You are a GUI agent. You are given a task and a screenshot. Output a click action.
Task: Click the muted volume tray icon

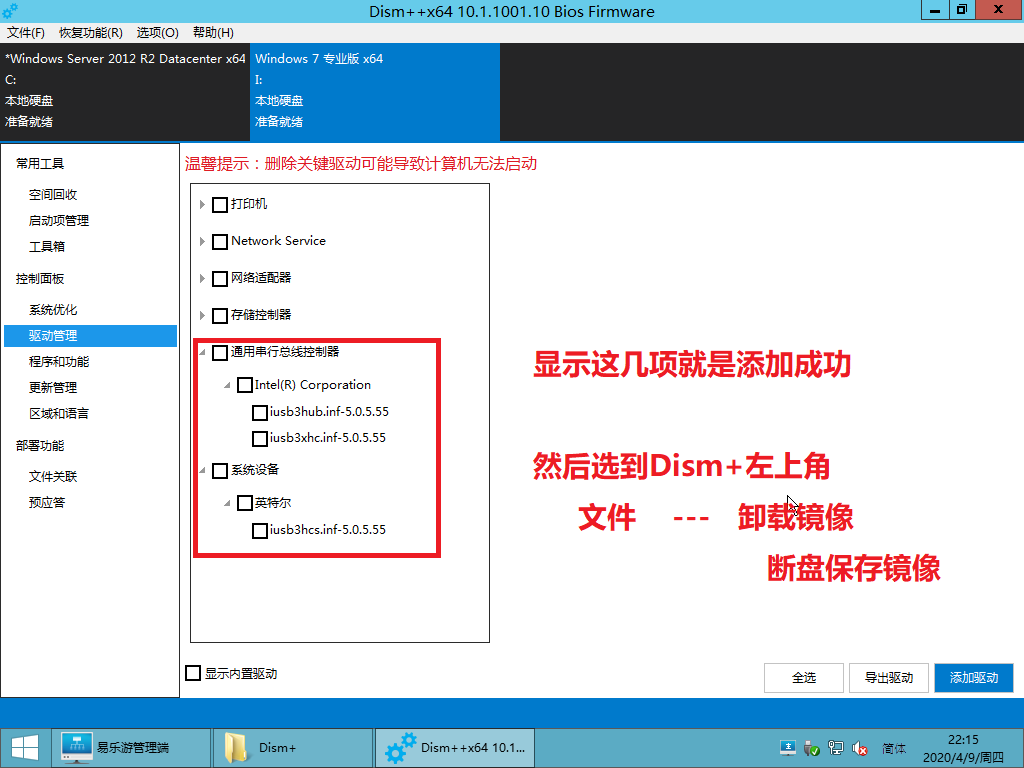click(859, 748)
